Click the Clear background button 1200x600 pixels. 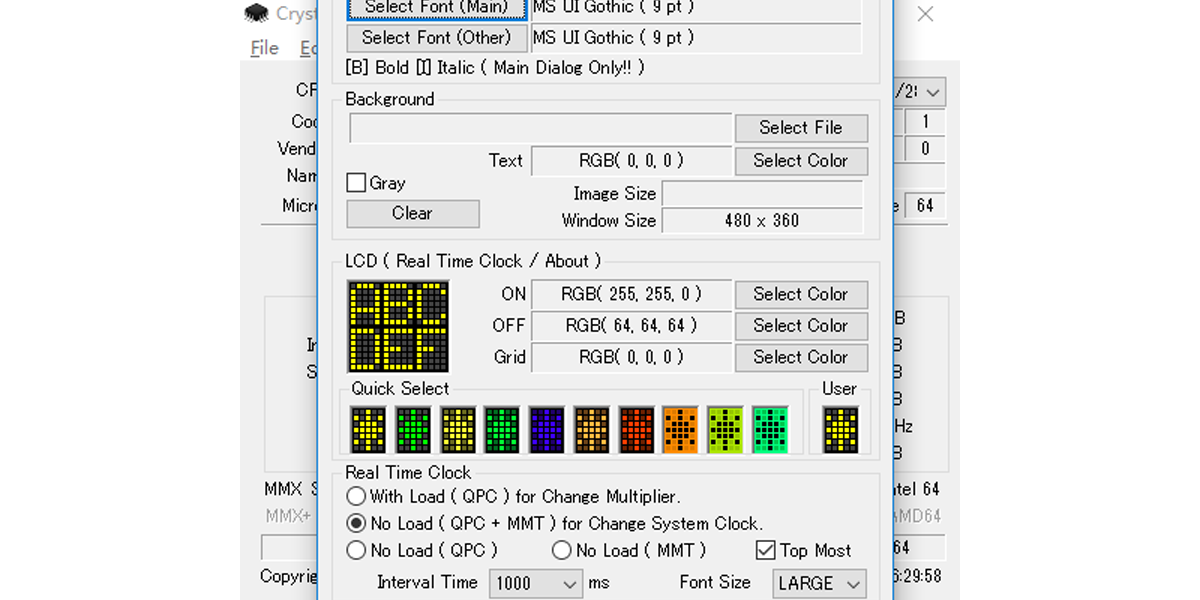coord(413,213)
